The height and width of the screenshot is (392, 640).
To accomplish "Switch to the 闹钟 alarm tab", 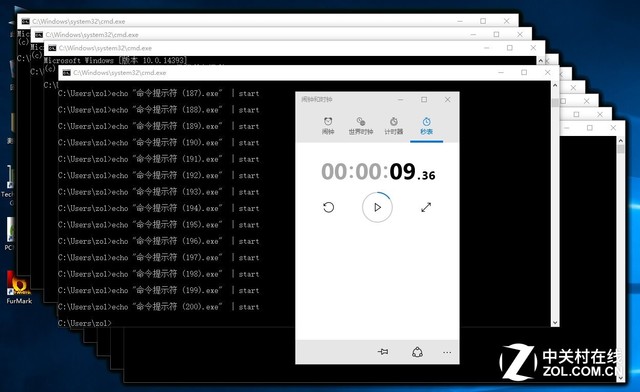I will point(328,126).
